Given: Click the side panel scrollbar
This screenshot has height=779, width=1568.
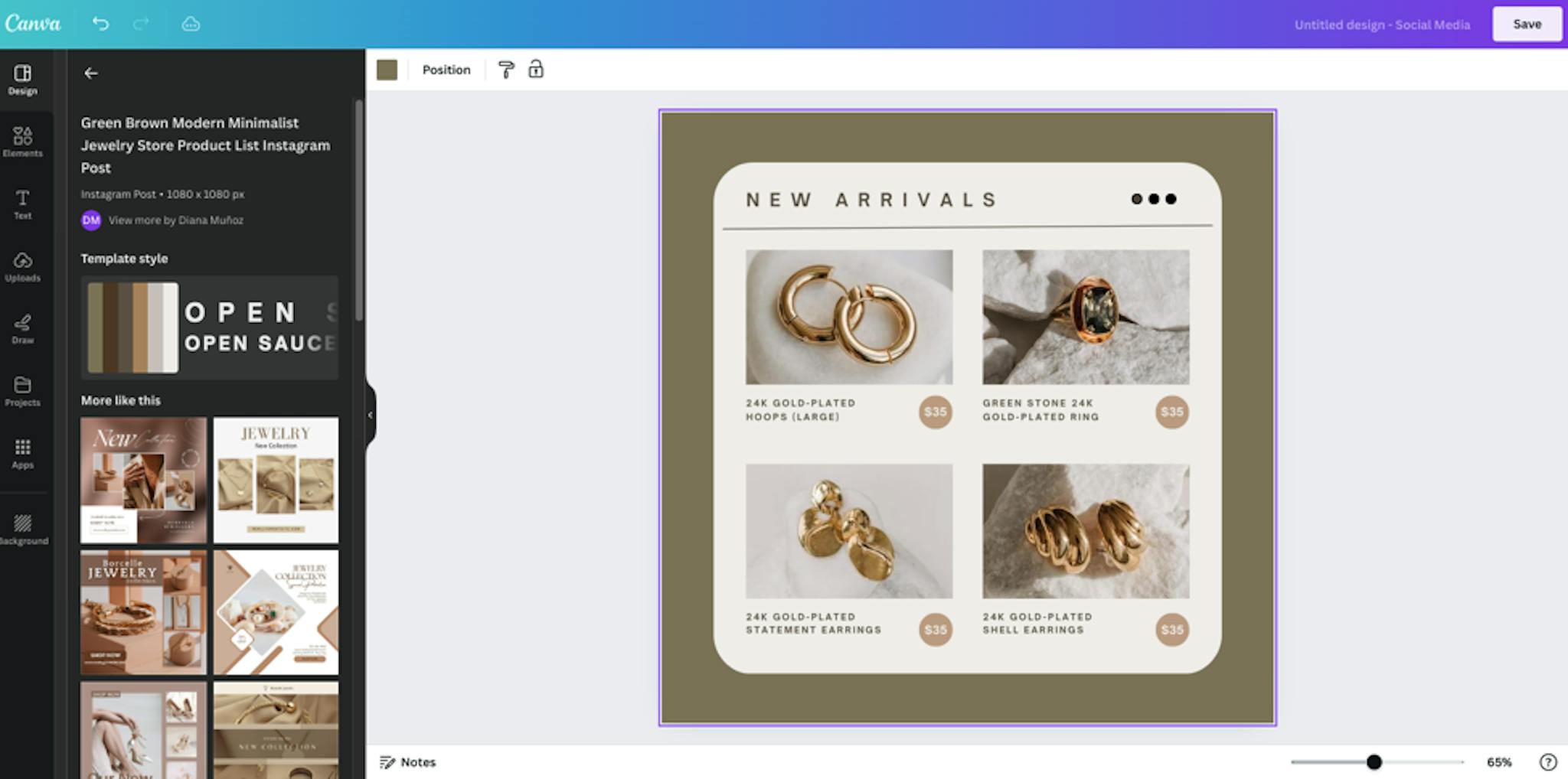Looking at the screenshot, I should tap(358, 210).
